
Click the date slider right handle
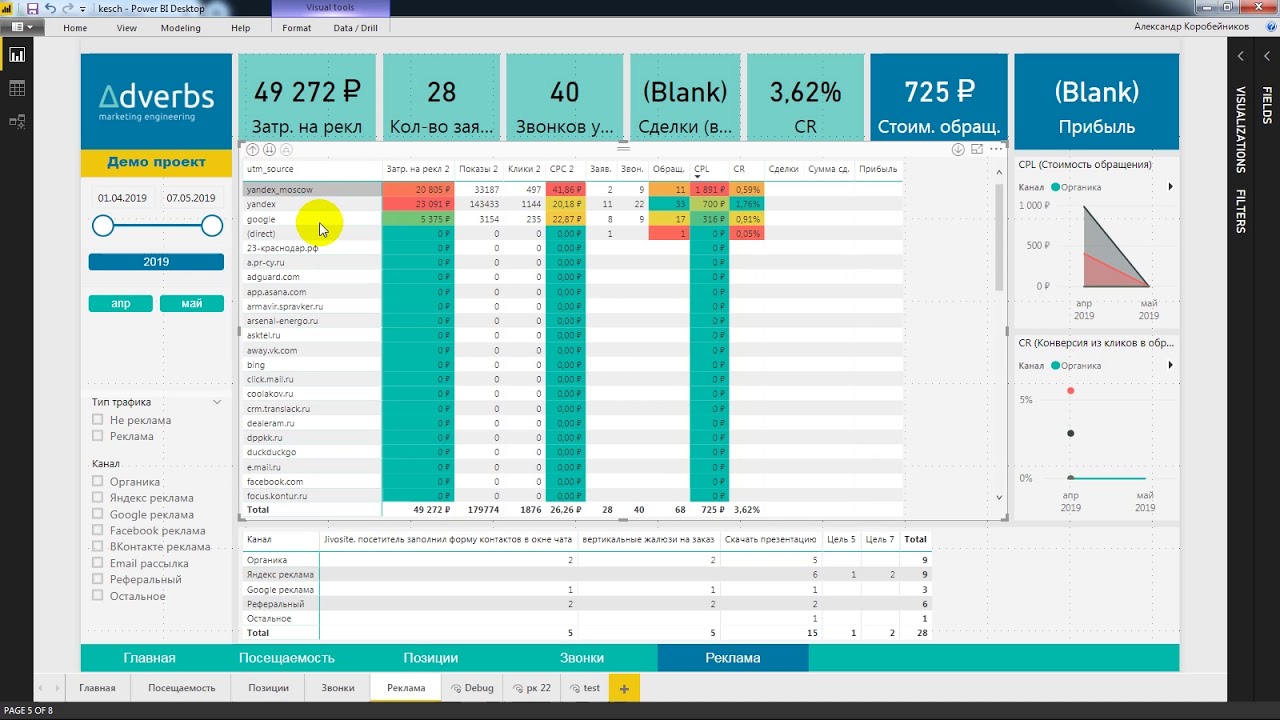pyautogui.click(x=212, y=226)
